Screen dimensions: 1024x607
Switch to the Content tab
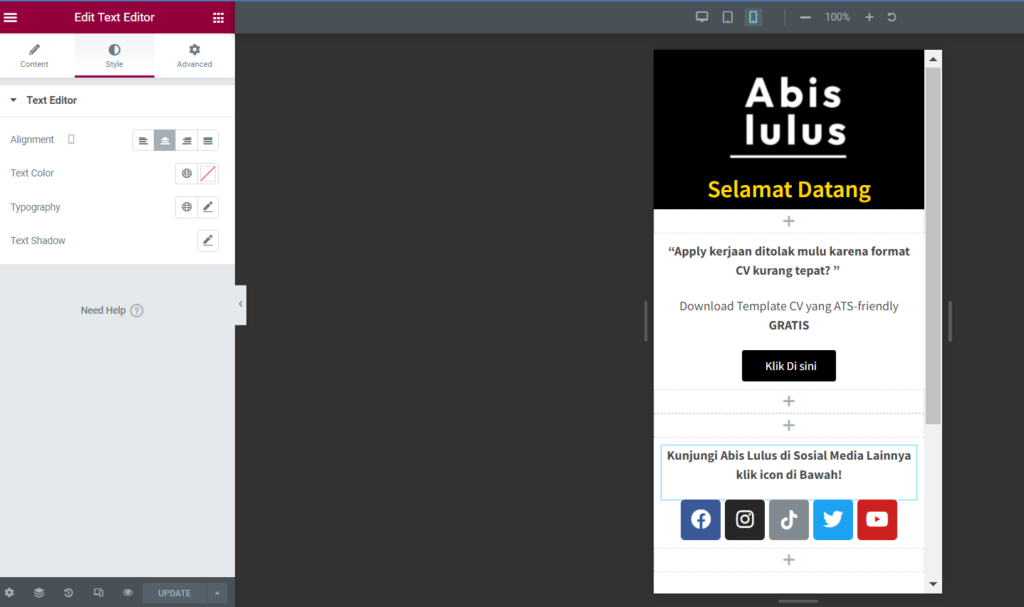[34, 56]
